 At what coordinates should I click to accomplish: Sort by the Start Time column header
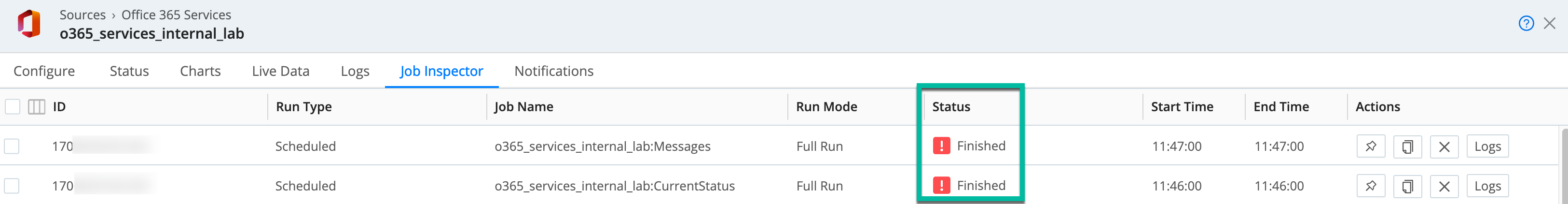1182,107
